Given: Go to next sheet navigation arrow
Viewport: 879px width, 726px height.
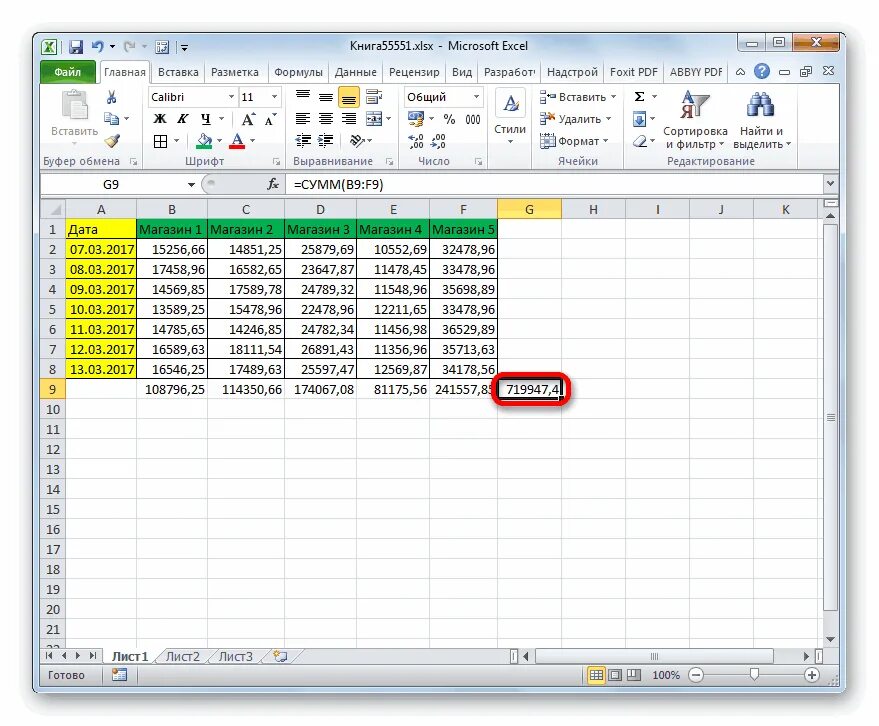Looking at the screenshot, I should pos(78,655).
